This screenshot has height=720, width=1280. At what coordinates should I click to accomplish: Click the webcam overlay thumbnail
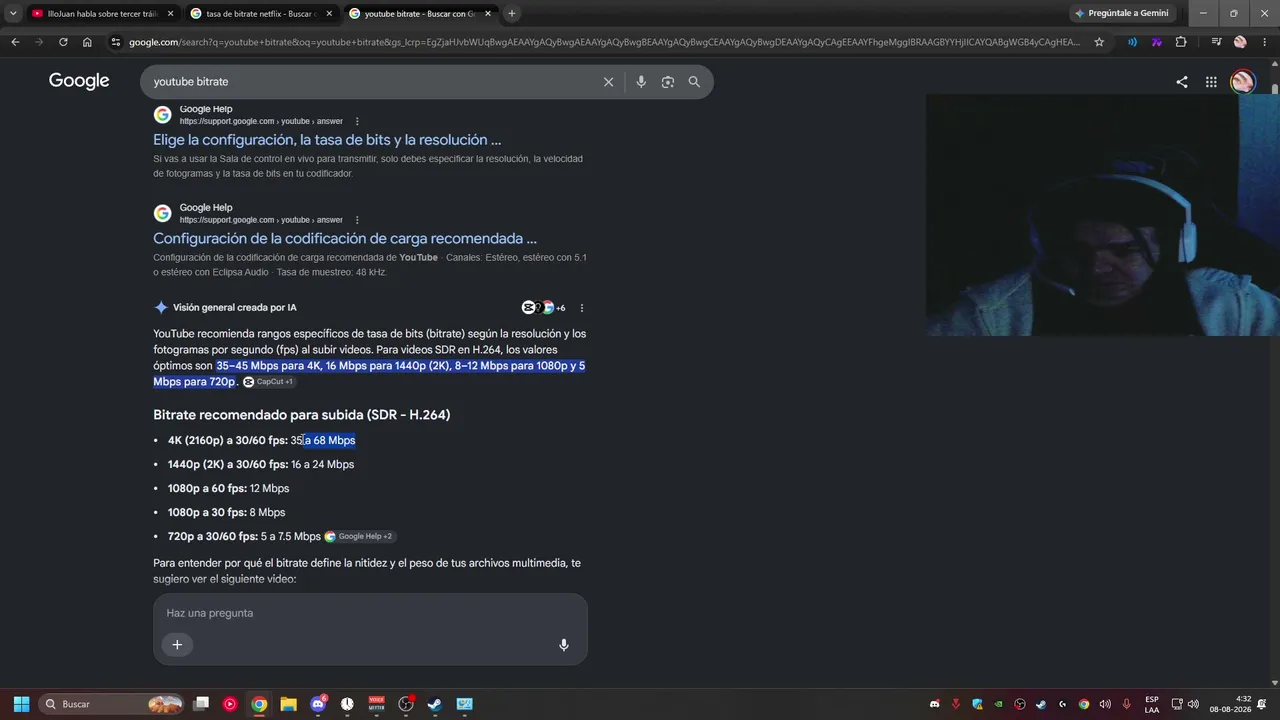(x=1102, y=215)
